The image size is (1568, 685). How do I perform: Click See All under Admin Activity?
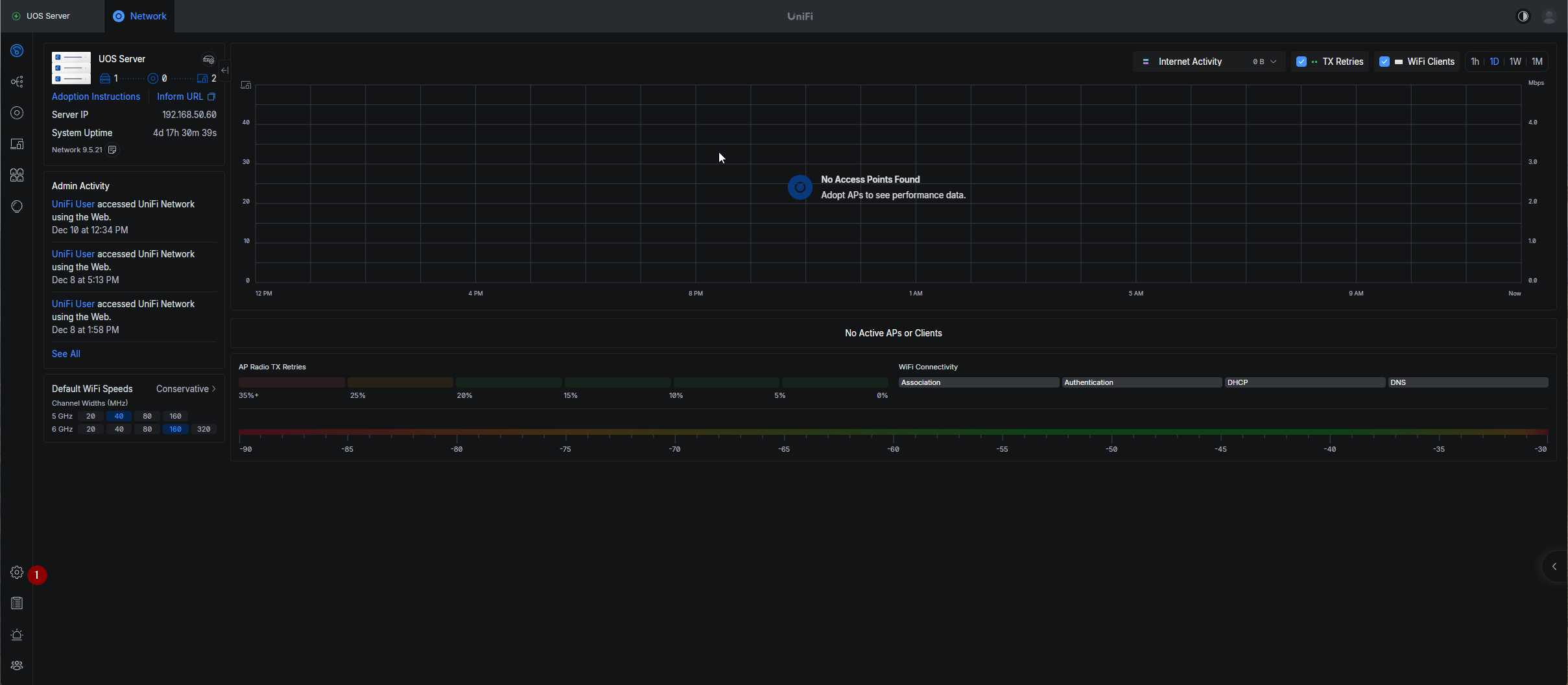(66, 354)
